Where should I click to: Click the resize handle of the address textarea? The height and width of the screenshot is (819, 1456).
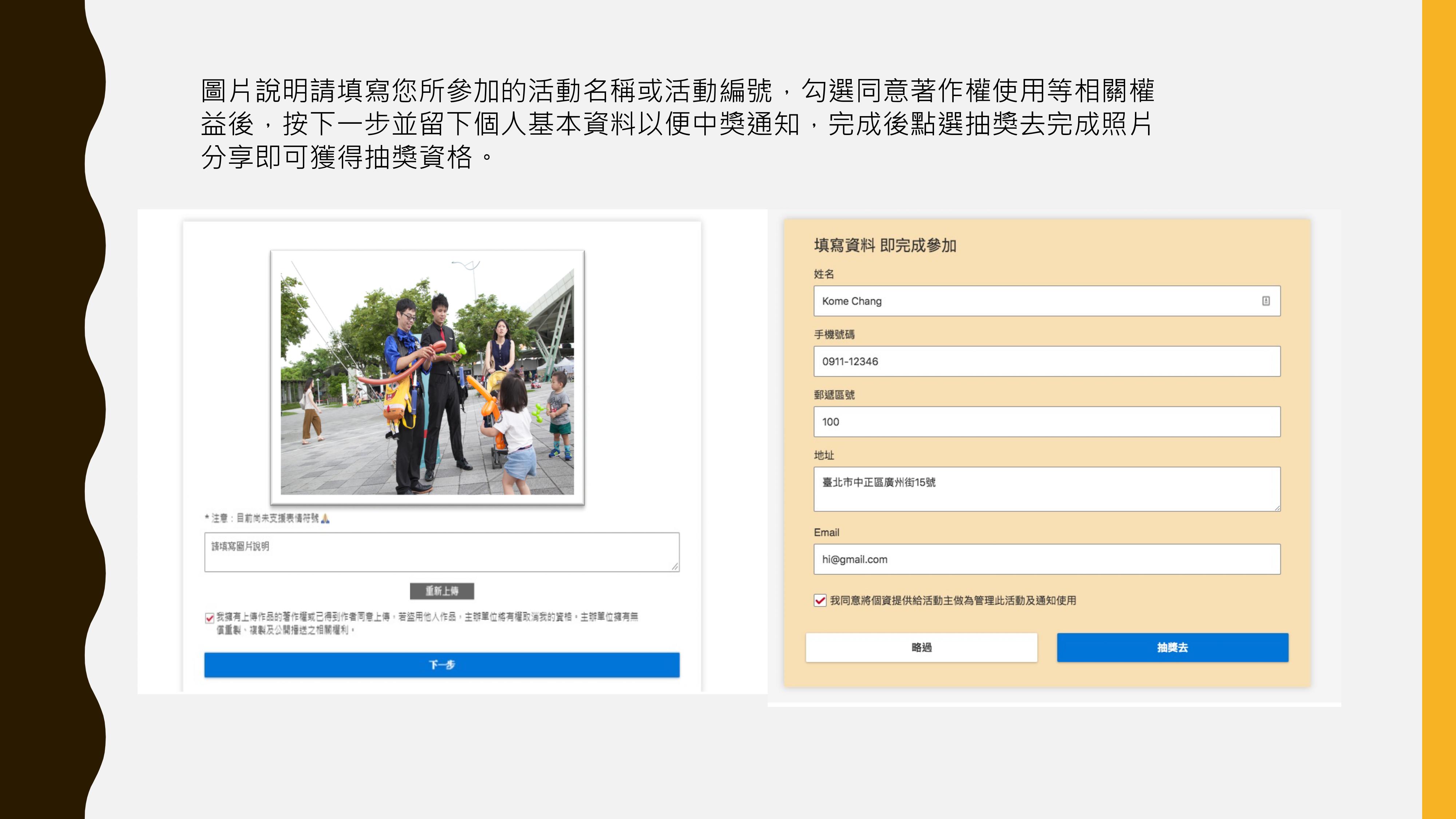tap(1277, 507)
